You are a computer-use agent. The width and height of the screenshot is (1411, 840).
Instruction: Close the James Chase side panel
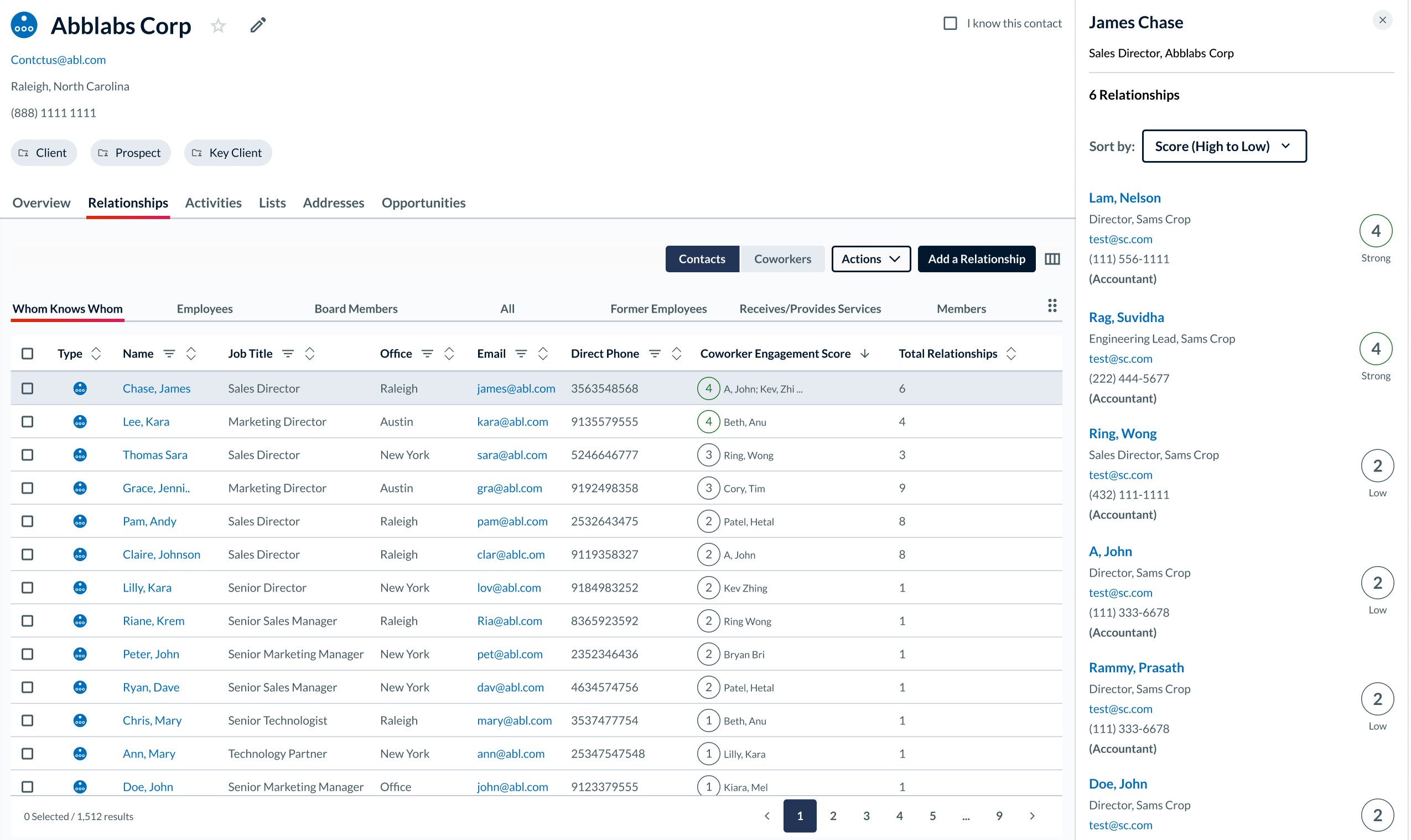tap(1382, 20)
